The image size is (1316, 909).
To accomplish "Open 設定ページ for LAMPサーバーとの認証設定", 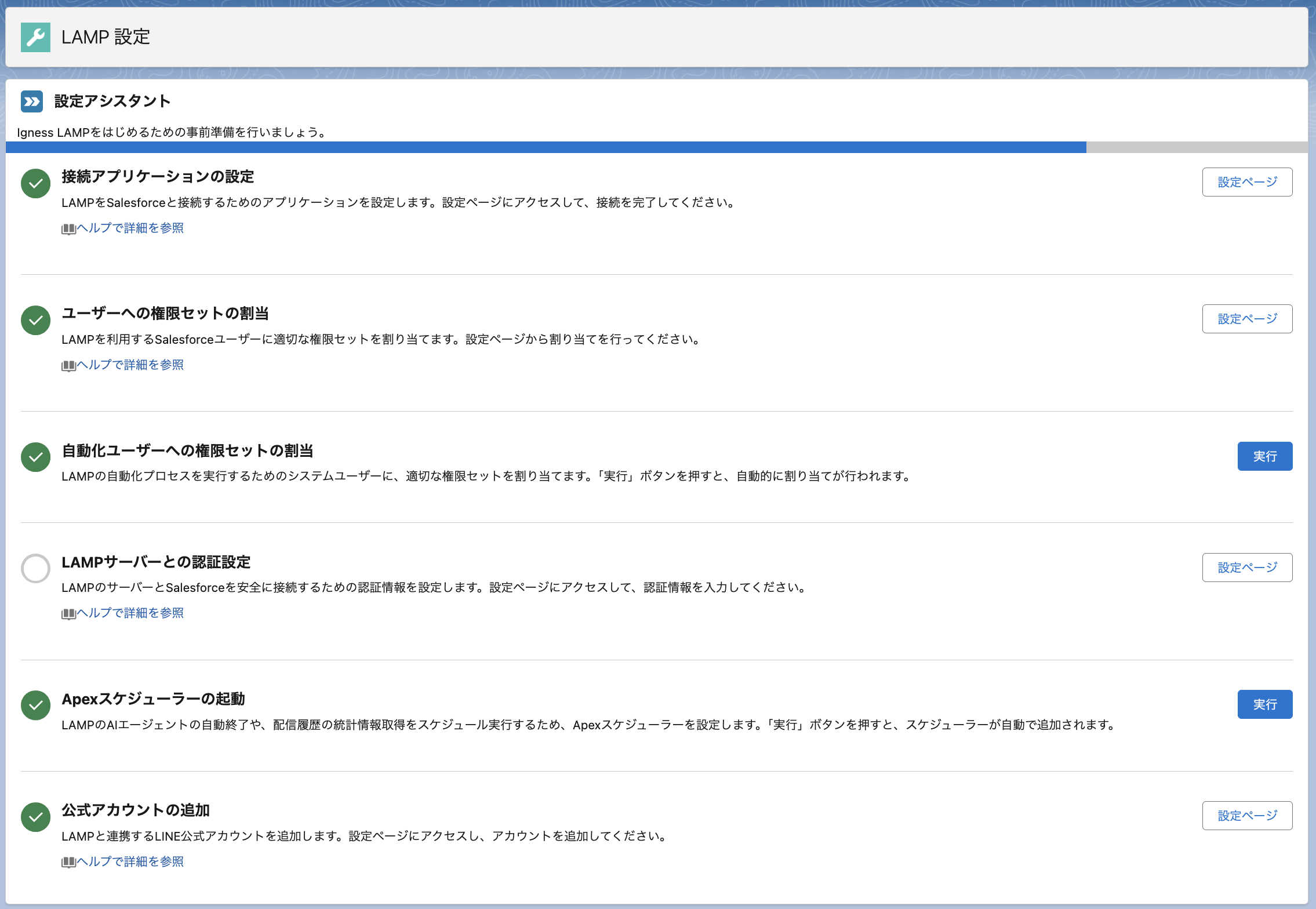I will coord(1247,568).
